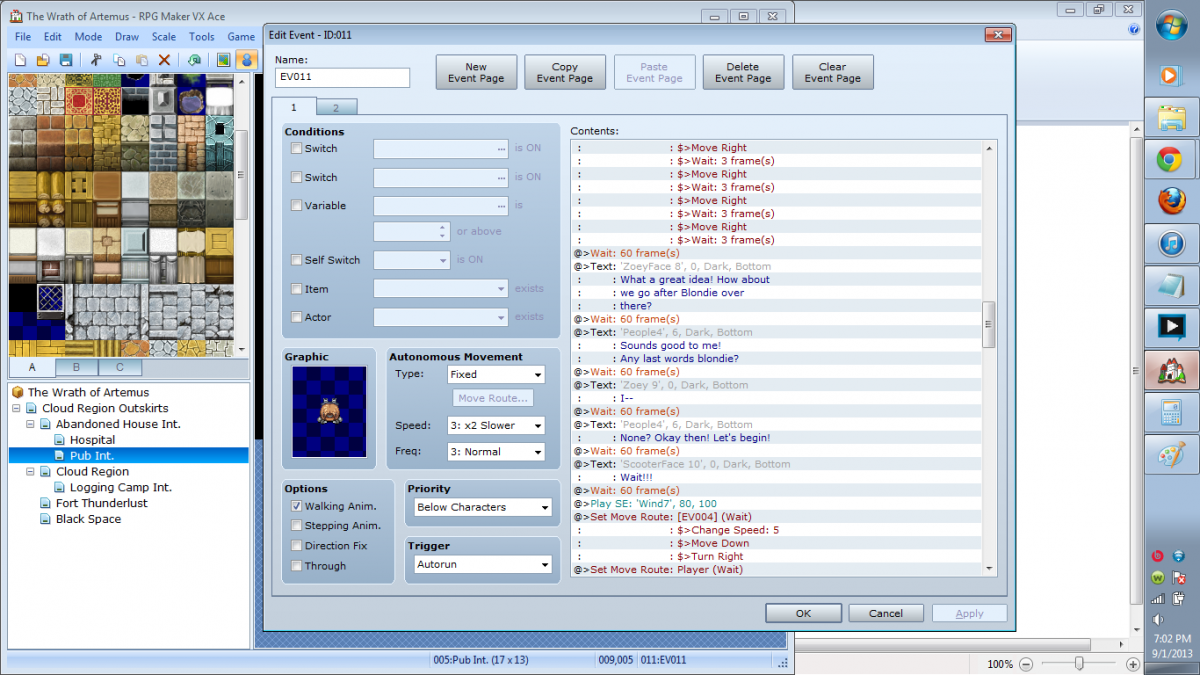Image resolution: width=1200 pixels, height=675 pixels.
Task: Open Paint palette taskbar icon
Action: click(x=1170, y=455)
